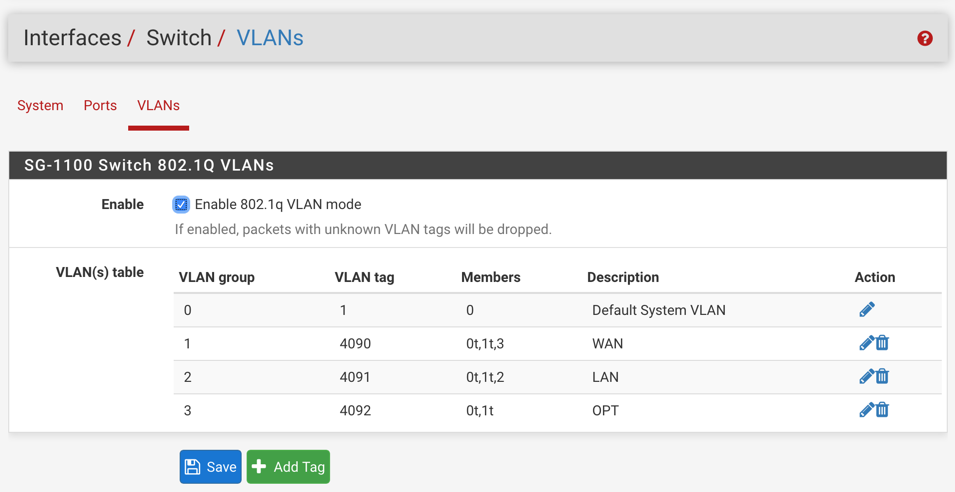955x492 pixels.
Task: Go to Interfaces in the breadcrumb
Action: [x=72, y=38]
